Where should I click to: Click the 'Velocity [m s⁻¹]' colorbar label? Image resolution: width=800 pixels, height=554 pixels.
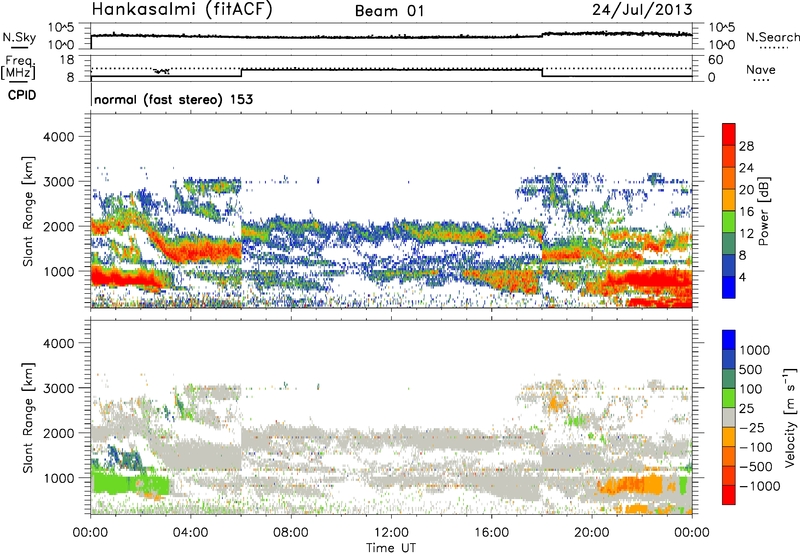[x=790, y=417]
